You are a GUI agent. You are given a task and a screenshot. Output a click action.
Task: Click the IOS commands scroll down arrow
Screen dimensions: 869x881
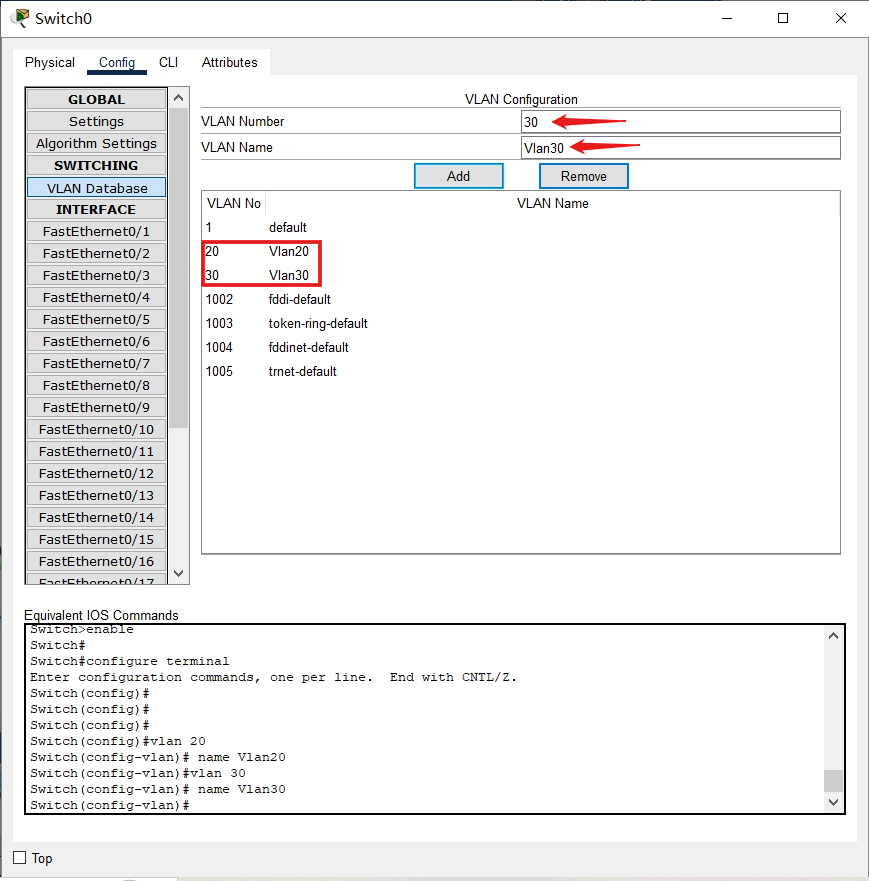tap(834, 802)
